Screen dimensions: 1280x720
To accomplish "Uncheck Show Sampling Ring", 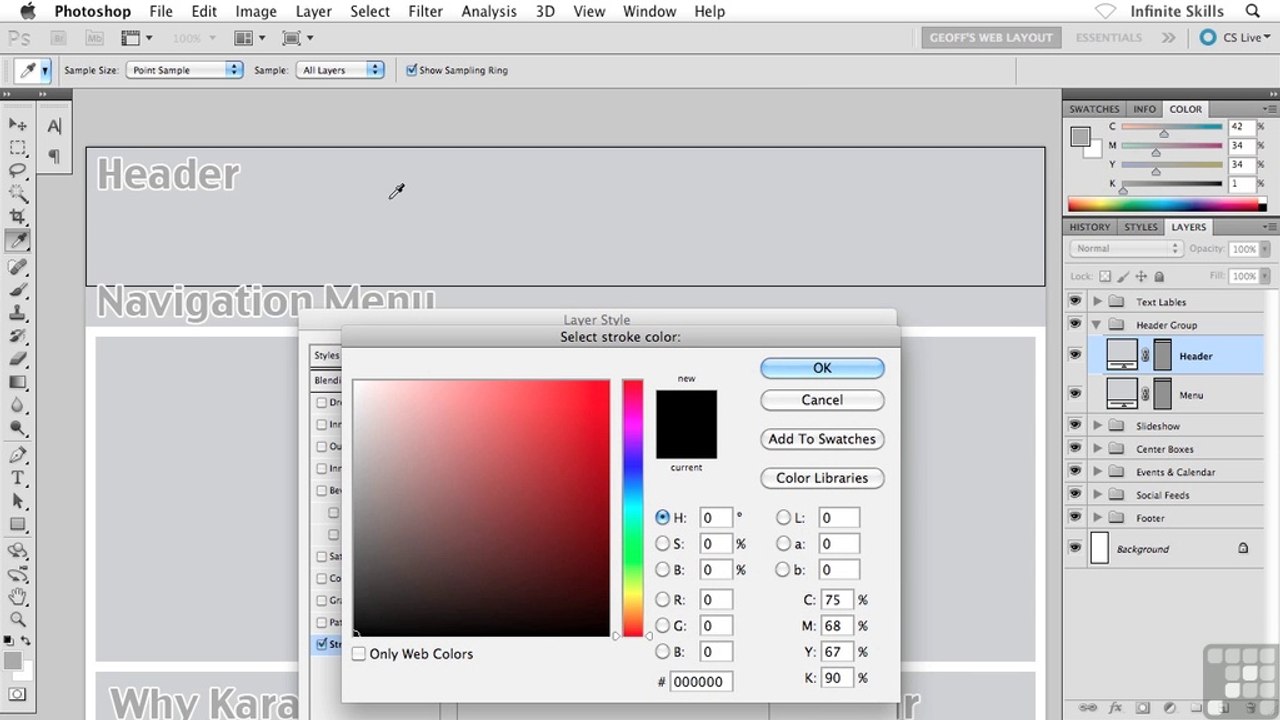I will coord(411,70).
